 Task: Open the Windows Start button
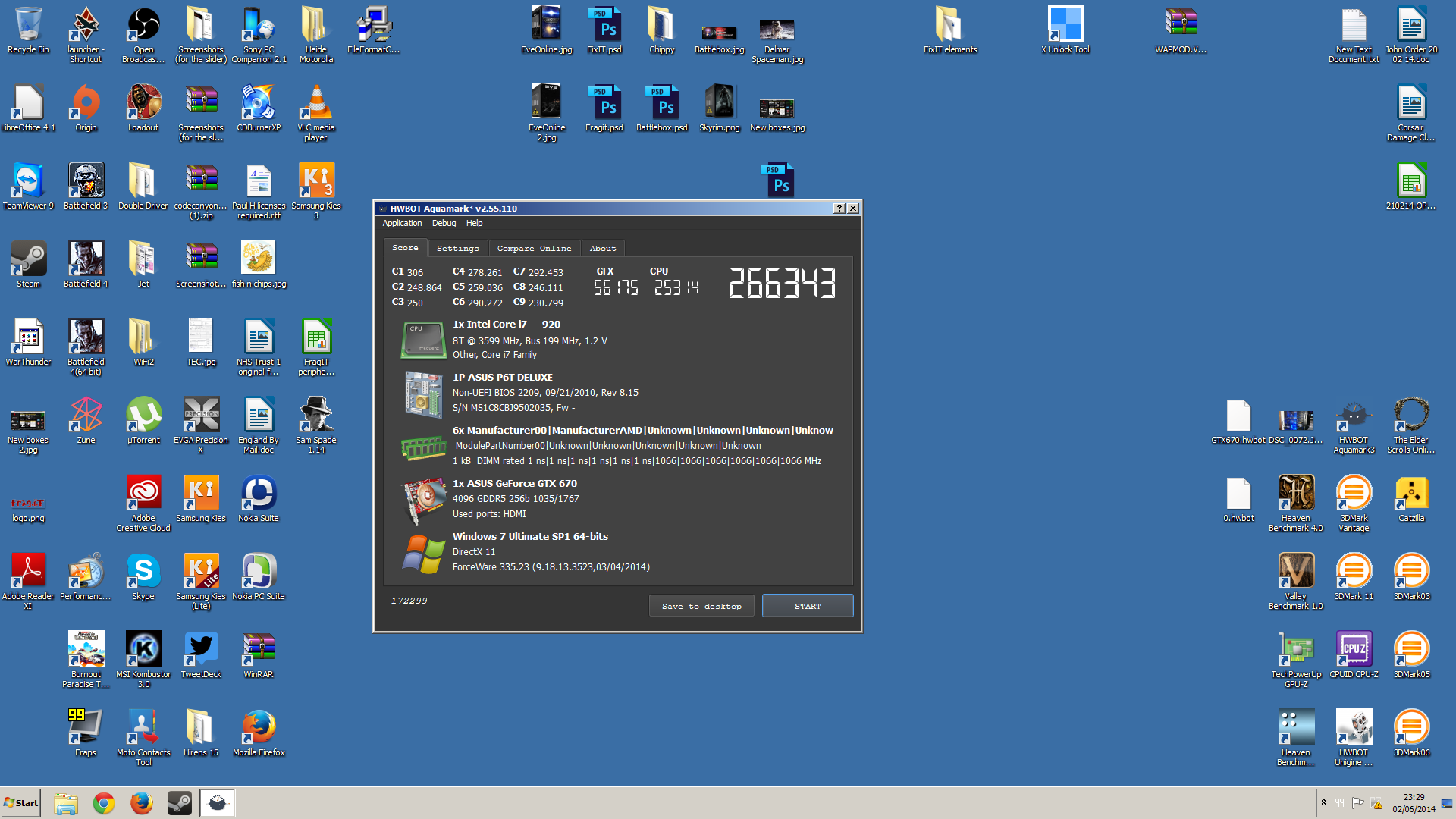coord(20,802)
